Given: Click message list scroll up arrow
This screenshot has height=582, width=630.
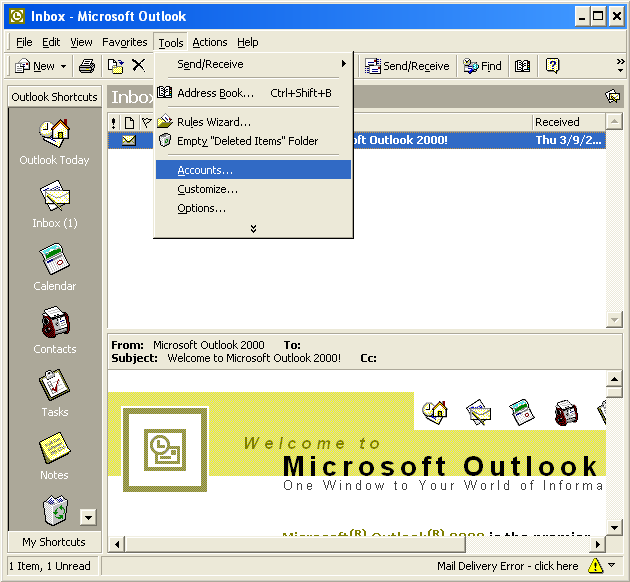Looking at the screenshot, I should 614,121.
